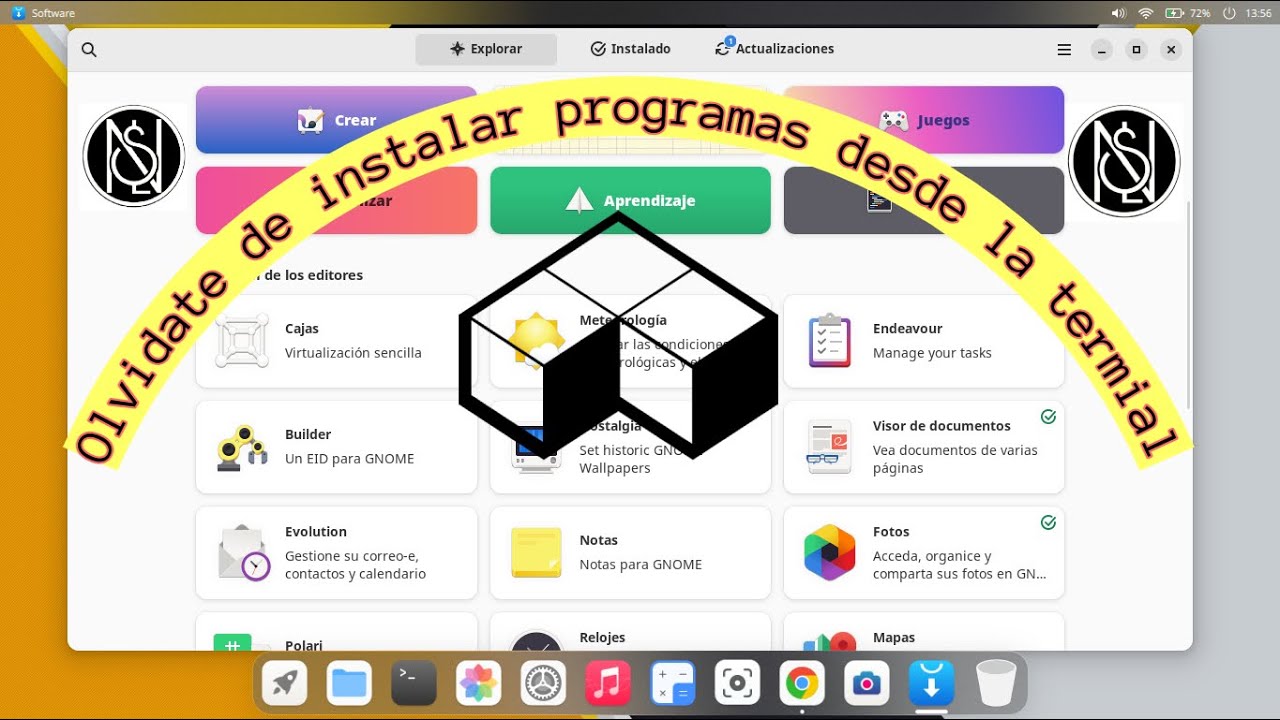
Task: Open the Actualizaciones tab
Action: (775, 49)
